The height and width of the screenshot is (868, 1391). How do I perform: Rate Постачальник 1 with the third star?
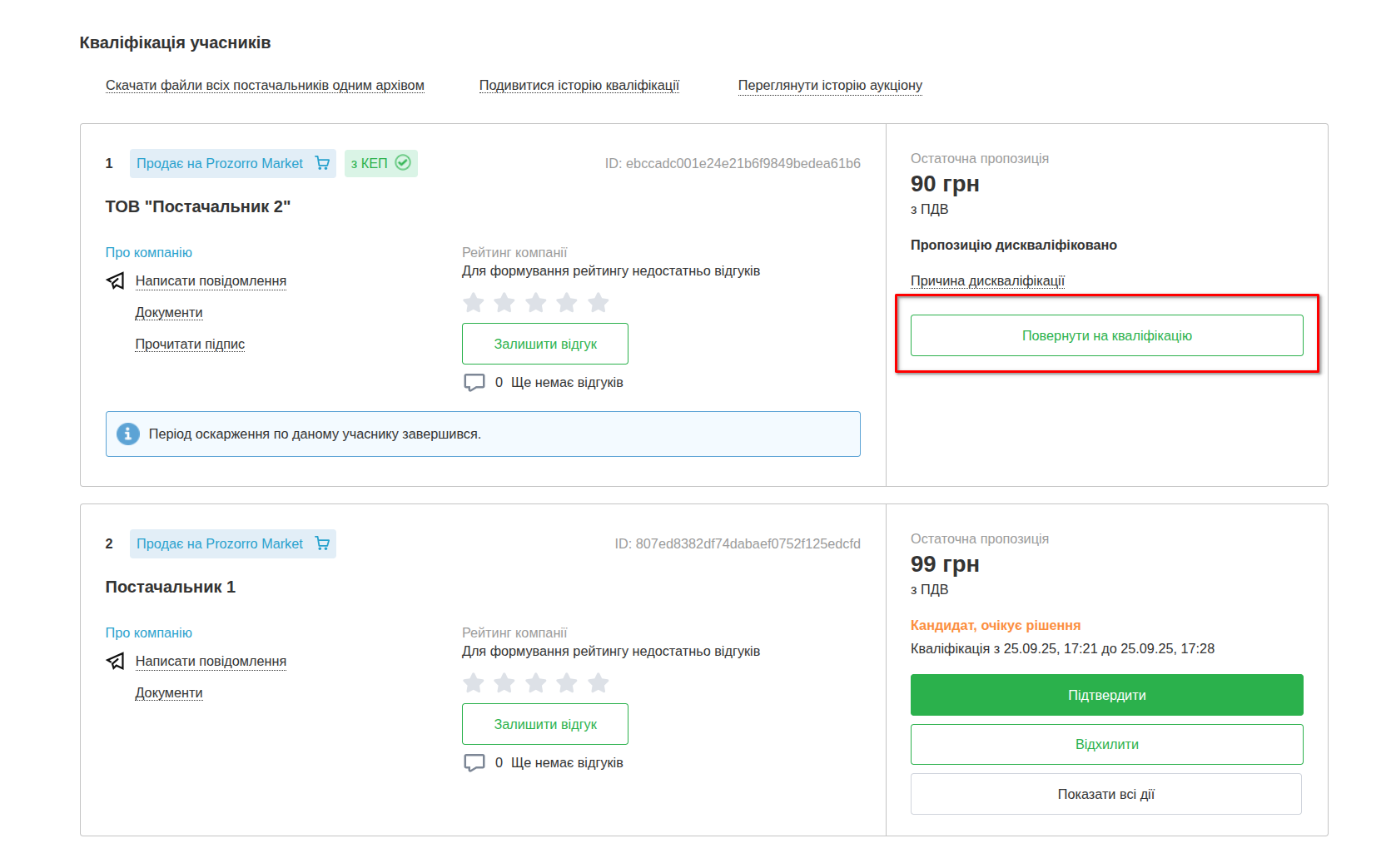tap(535, 683)
